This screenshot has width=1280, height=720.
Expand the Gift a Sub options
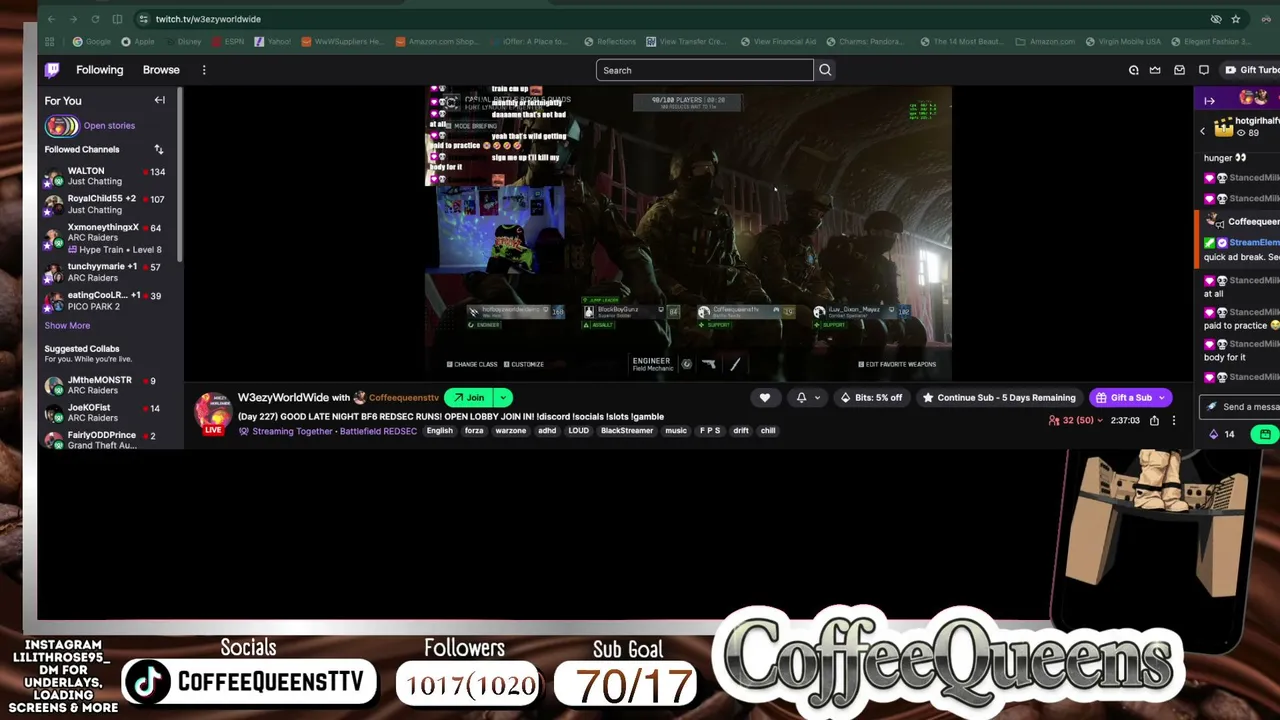point(1162,397)
